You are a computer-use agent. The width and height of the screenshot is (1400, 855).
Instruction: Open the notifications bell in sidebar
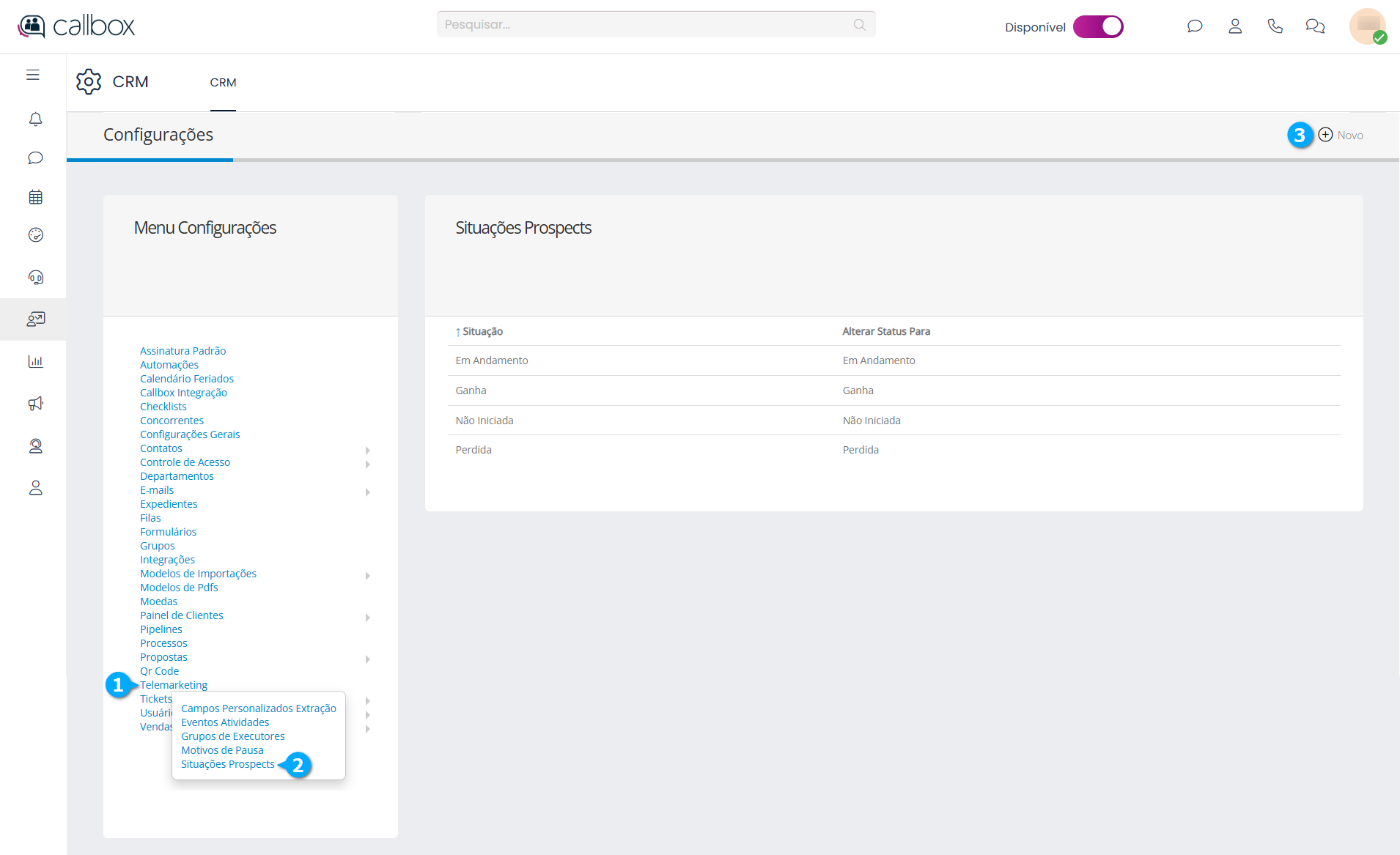point(35,119)
